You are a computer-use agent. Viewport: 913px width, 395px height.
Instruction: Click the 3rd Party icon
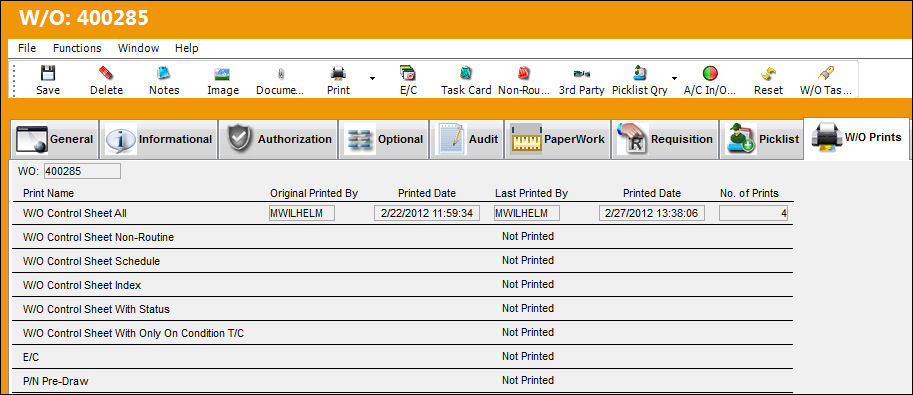[x=582, y=74]
